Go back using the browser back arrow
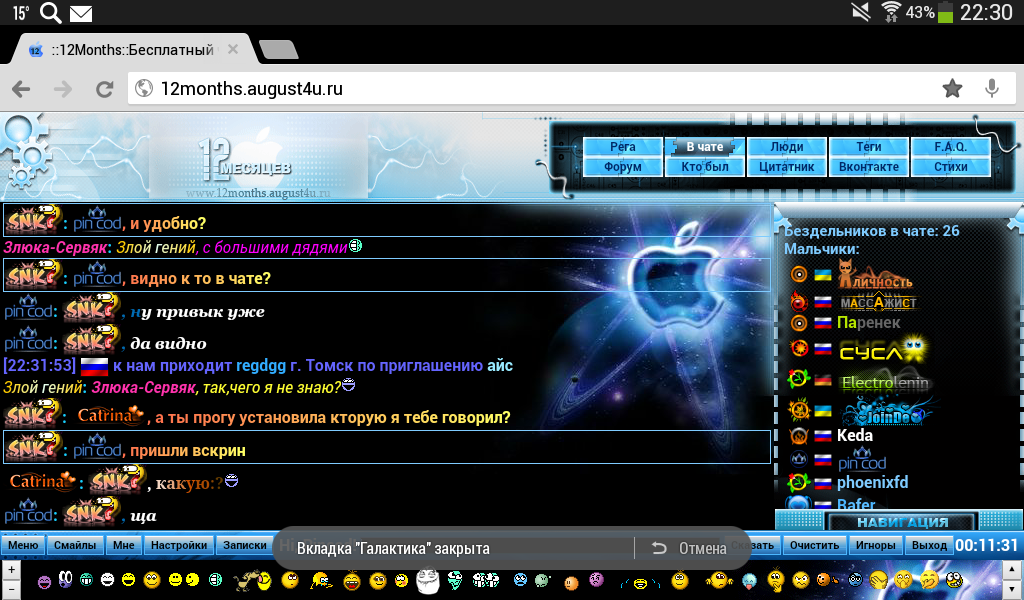The width and height of the screenshot is (1024, 600). [x=22, y=89]
